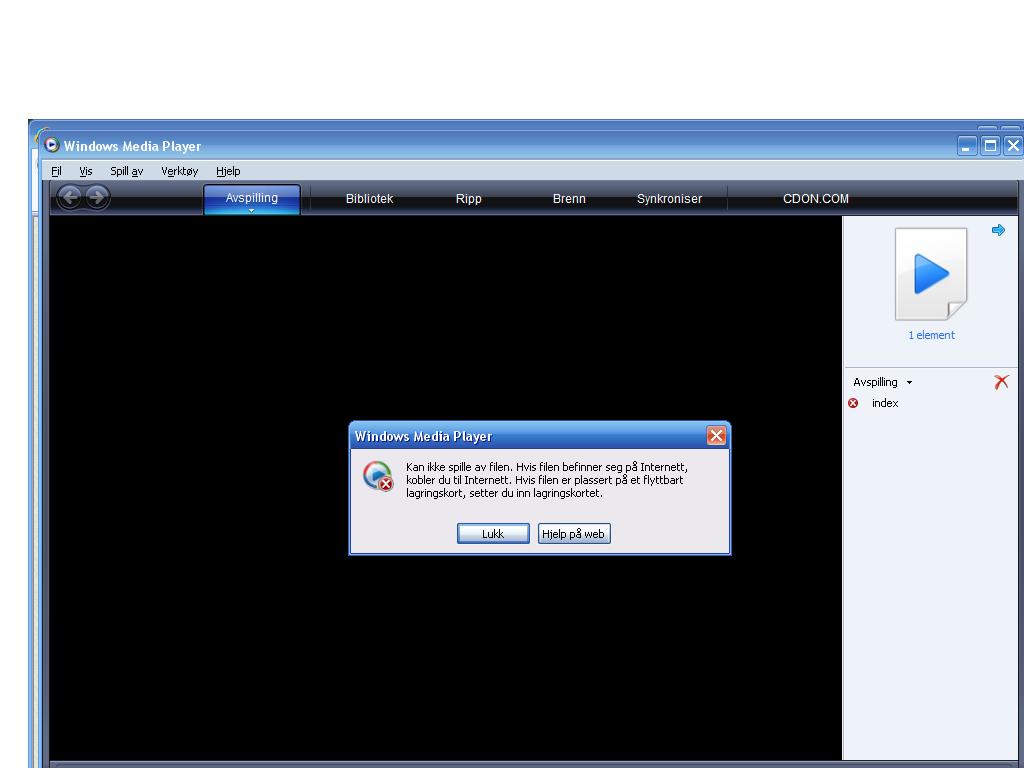Click the Lukk button
1024x768 pixels.
(493, 534)
